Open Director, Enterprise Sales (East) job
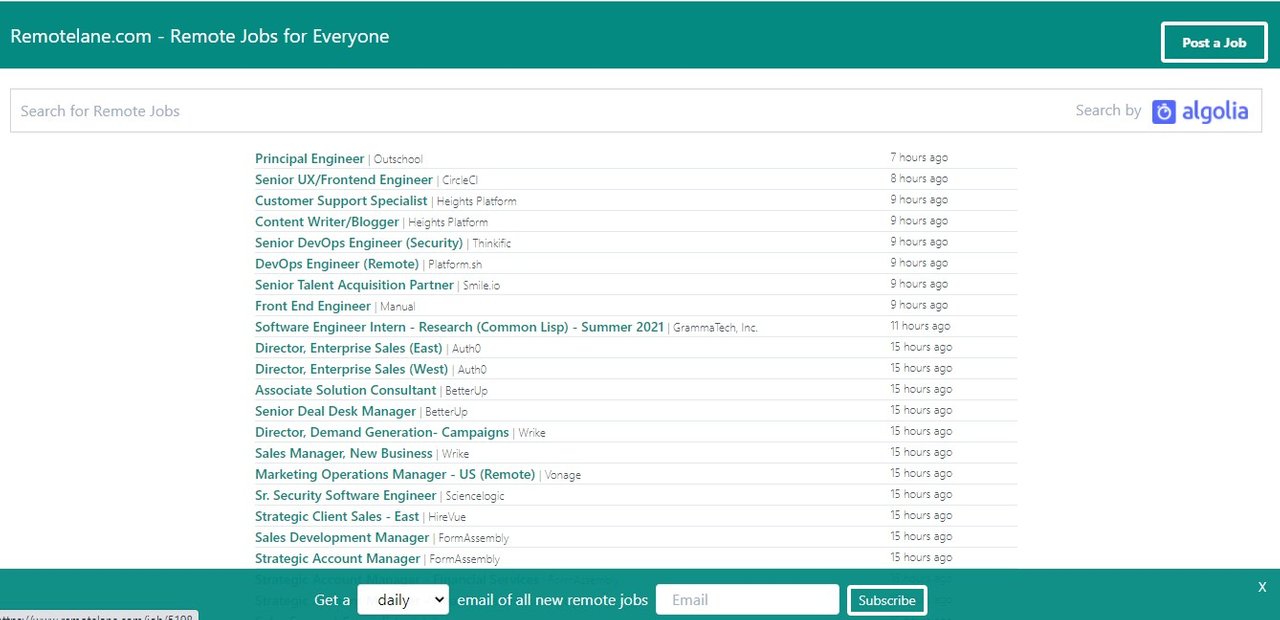 348,348
